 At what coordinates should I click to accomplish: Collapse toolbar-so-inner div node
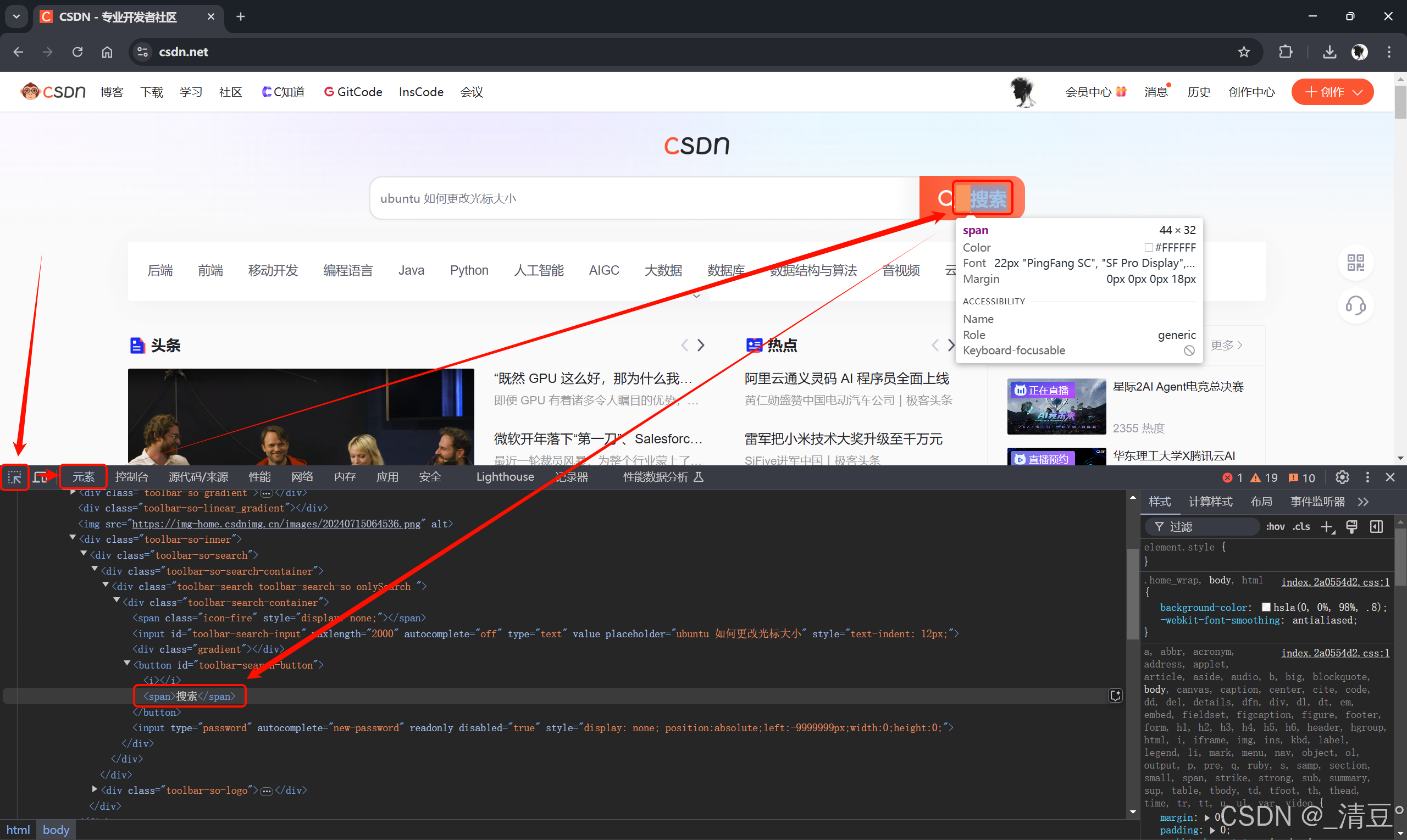[x=73, y=538]
